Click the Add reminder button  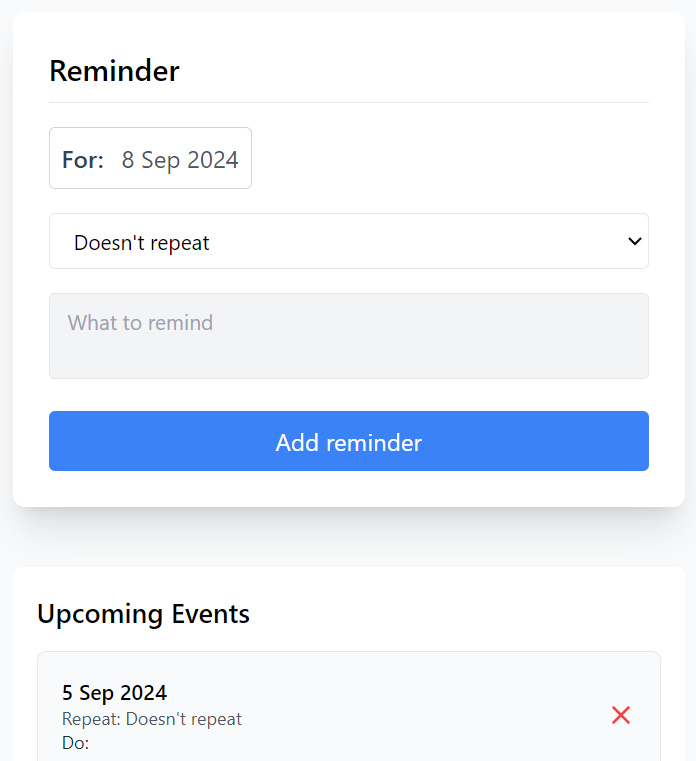pyautogui.click(x=348, y=441)
